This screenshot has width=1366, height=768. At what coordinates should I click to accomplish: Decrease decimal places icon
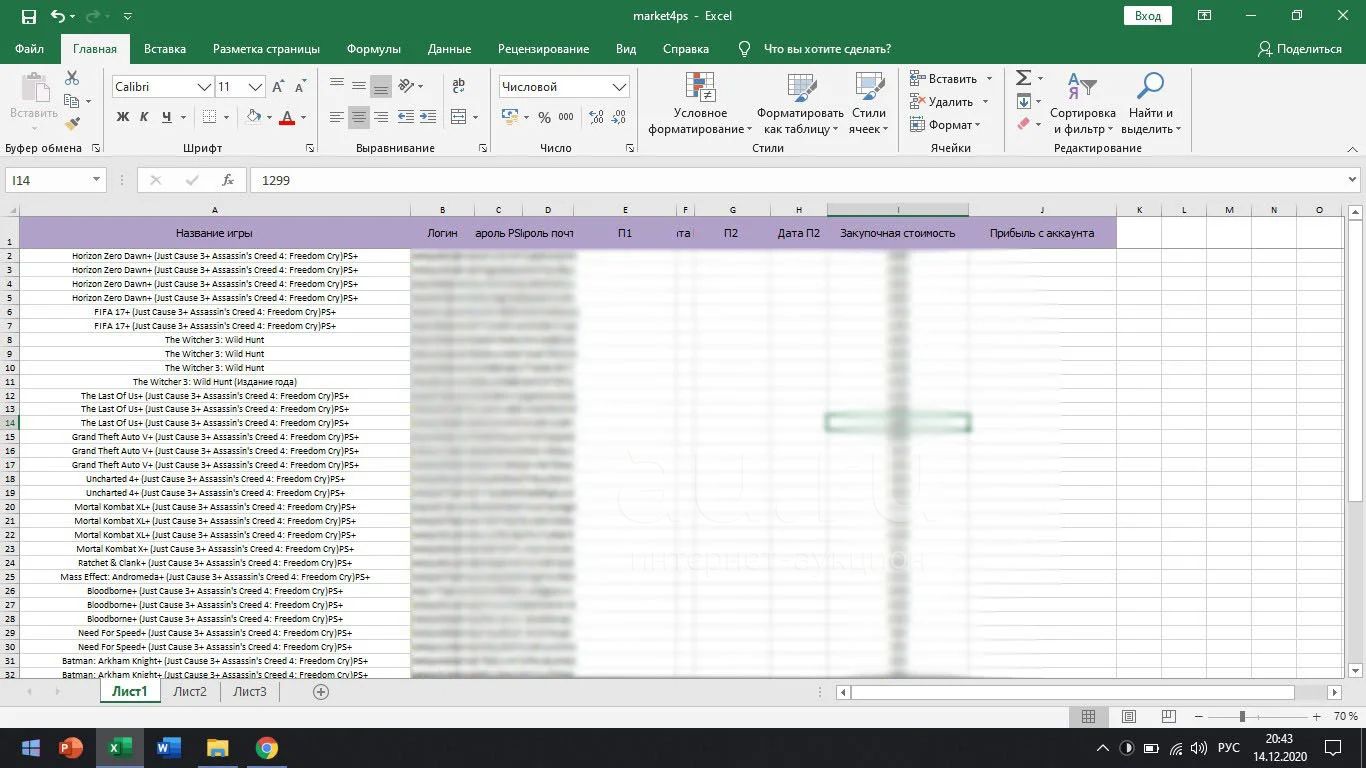[621, 117]
